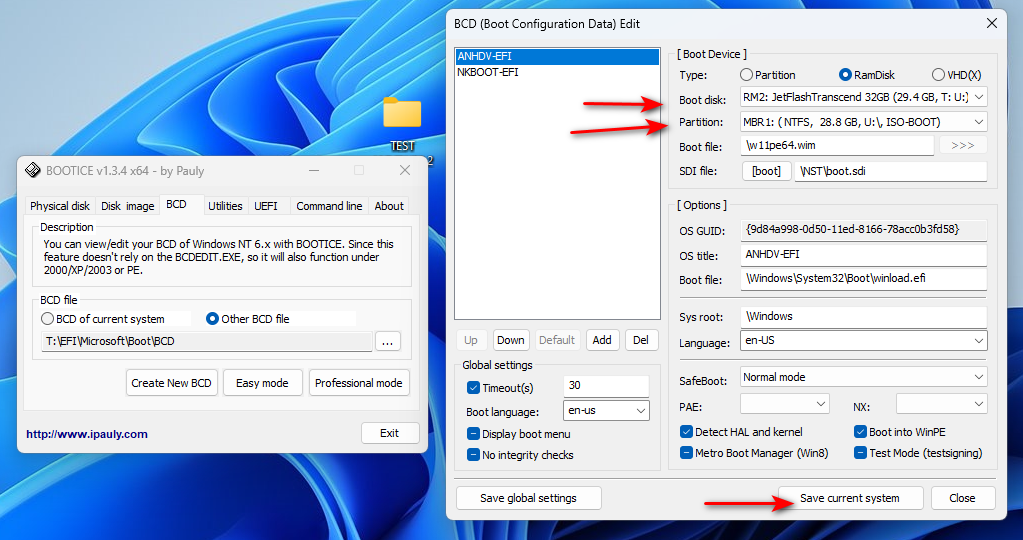Click Sys root field \Windows
This screenshot has height=540, width=1023.
pyautogui.click(x=864, y=316)
